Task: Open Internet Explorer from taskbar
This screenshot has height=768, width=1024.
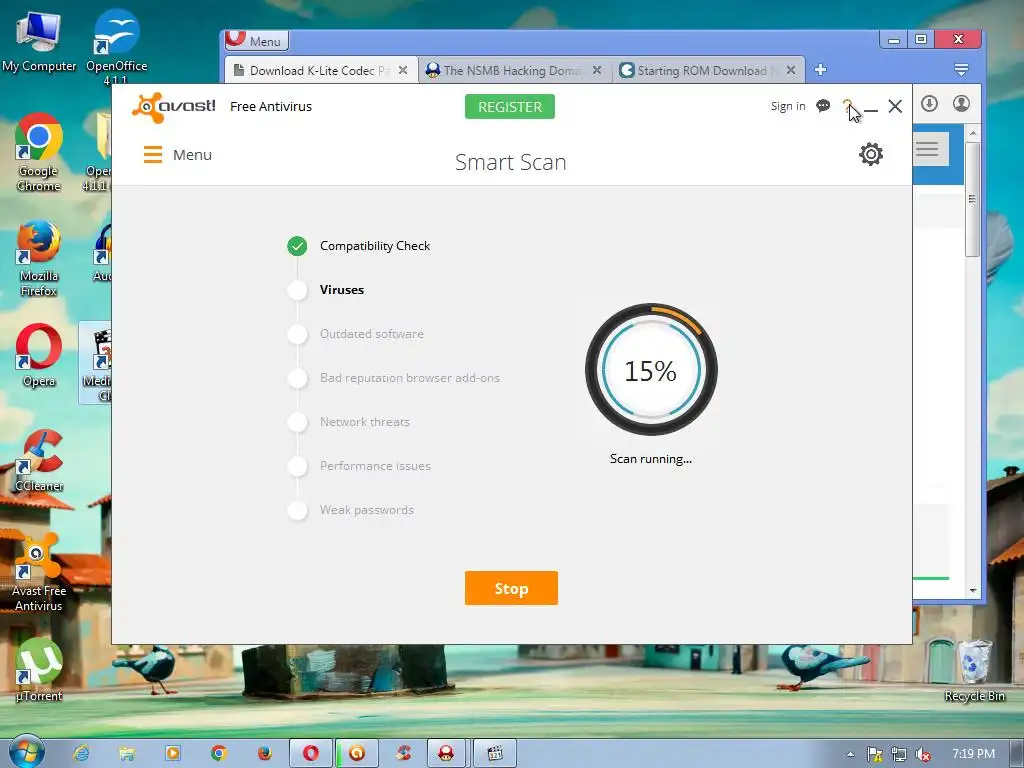Action: coord(82,753)
